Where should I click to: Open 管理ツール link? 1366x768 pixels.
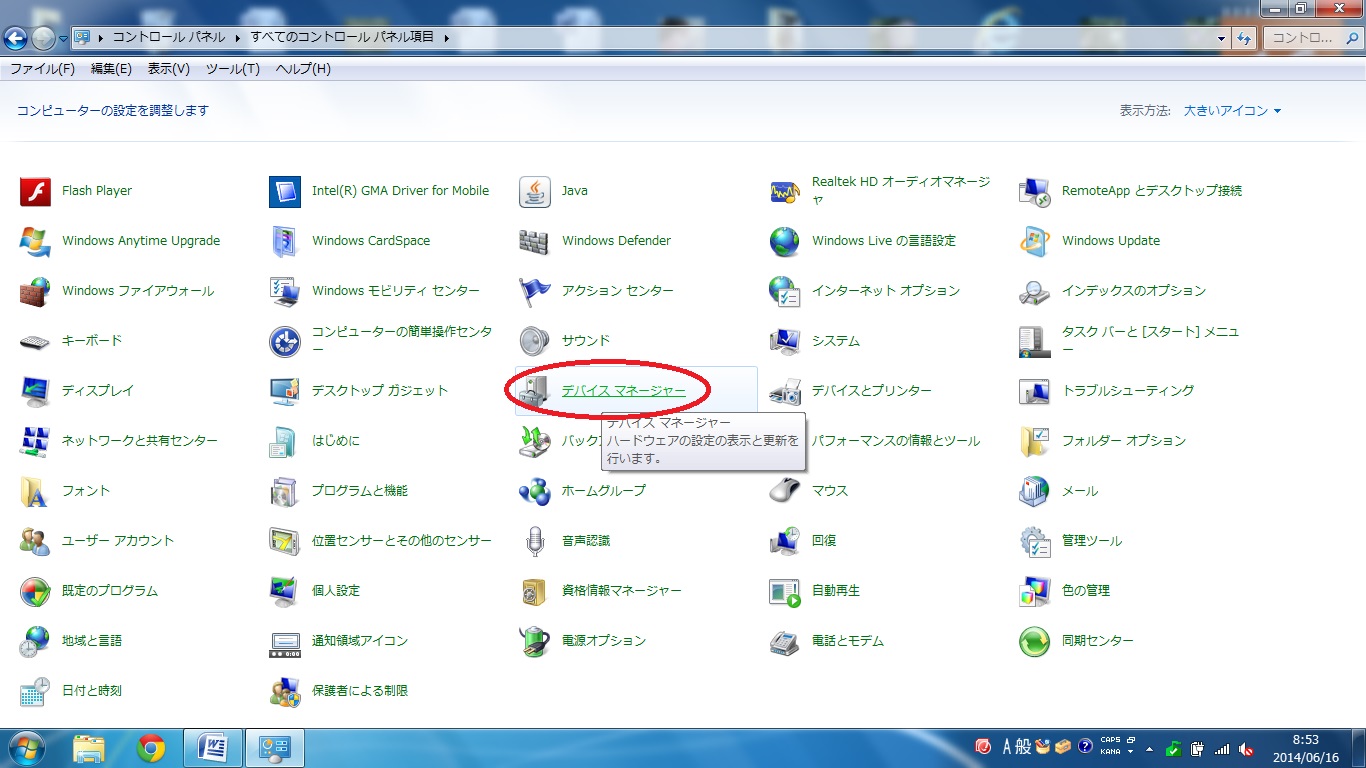tap(1092, 541)
